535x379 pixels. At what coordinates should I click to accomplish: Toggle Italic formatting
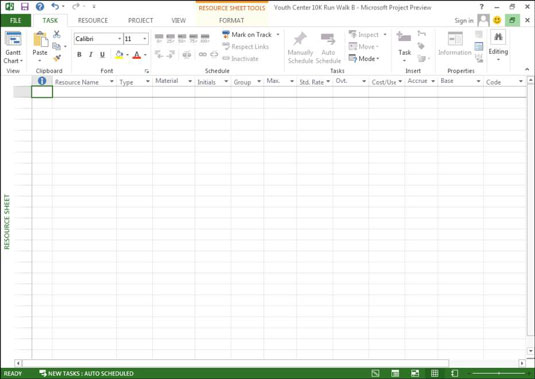coord(90,55)
